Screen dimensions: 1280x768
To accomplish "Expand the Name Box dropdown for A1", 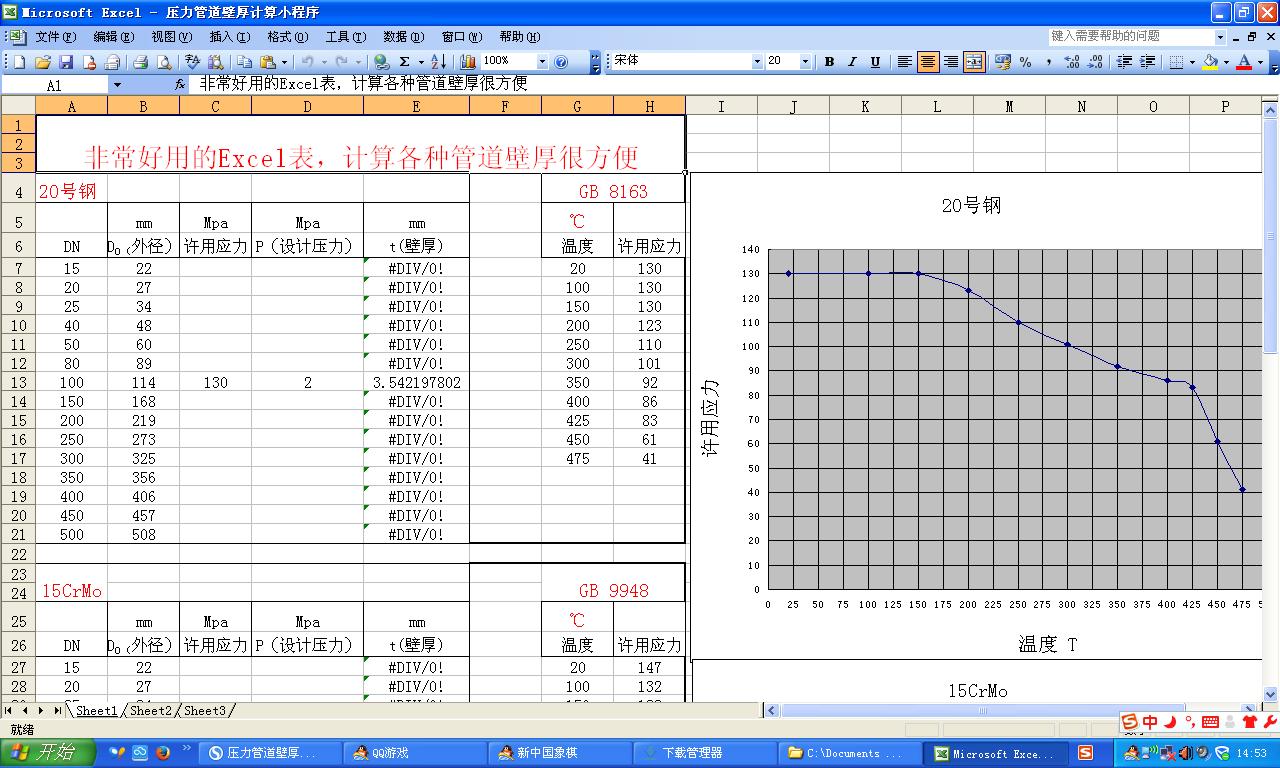I will [116, 86].
